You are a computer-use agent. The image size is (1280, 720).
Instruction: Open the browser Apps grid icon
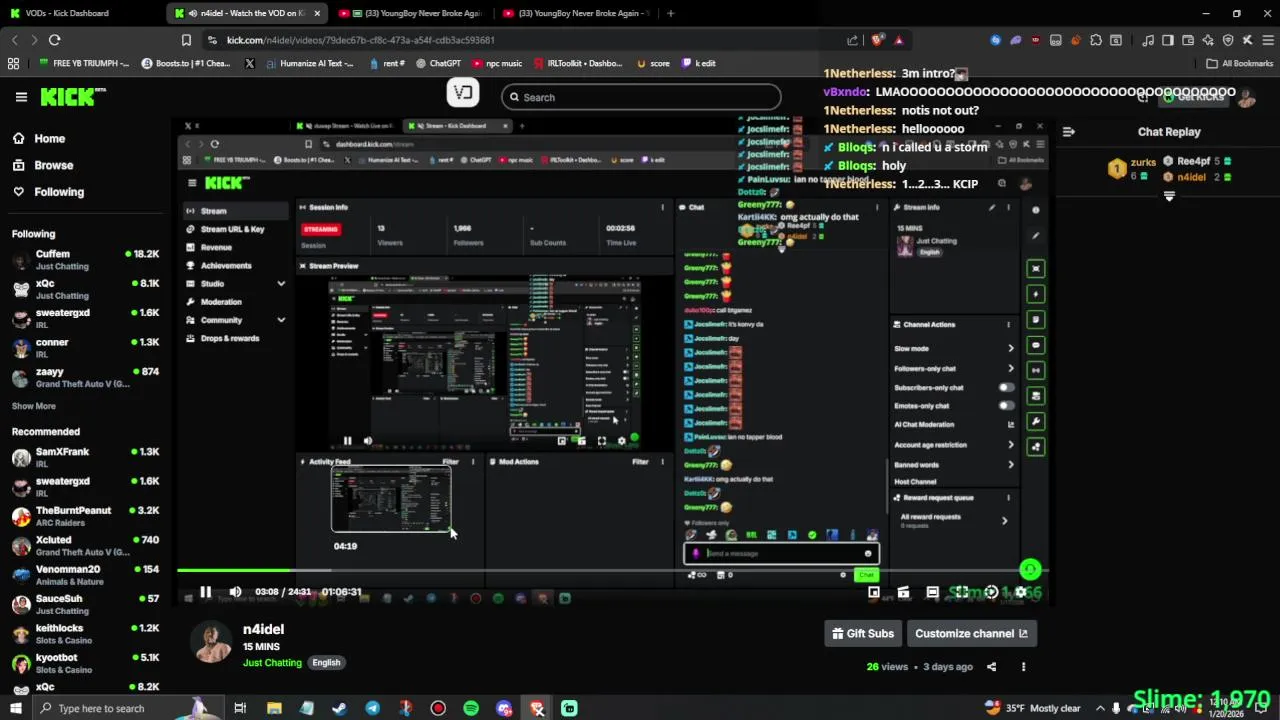click(x=13, y=63)
